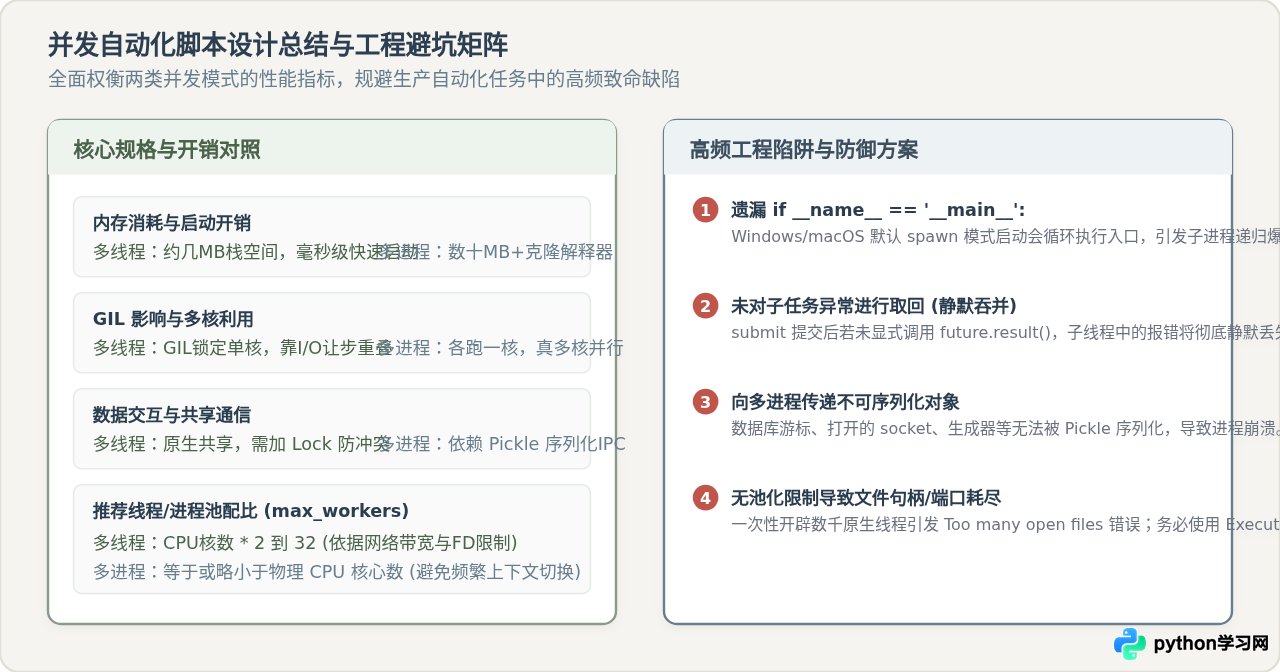The image size is (1280, 672).
Task: Select the 高频工程陷阱与防御方案 panel header
Action: [948, 149]
